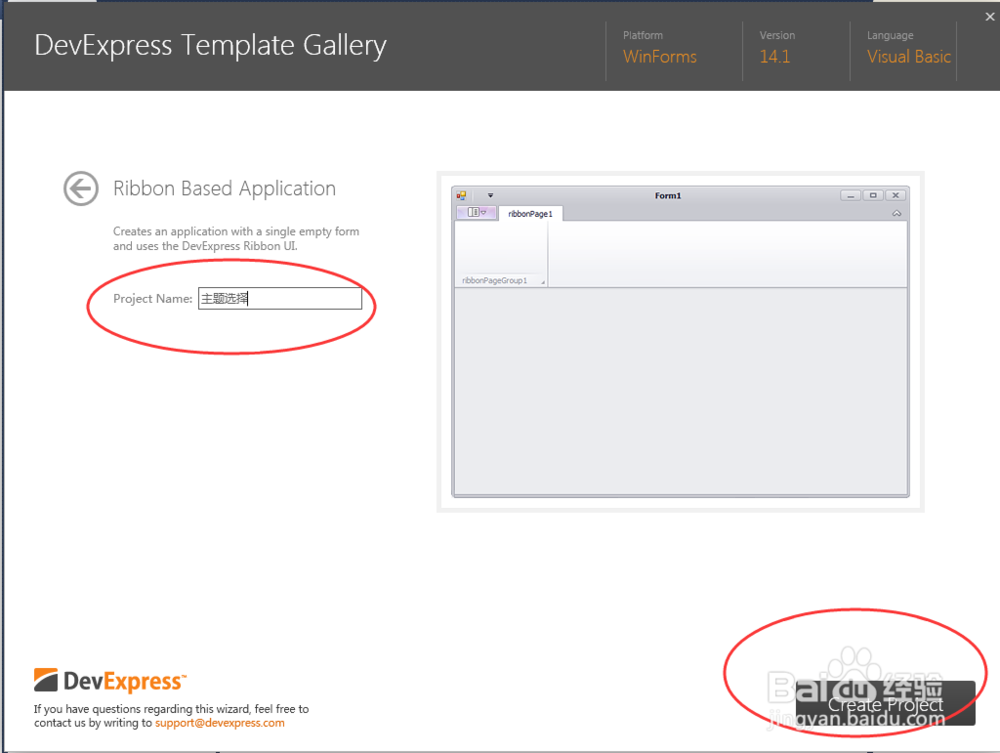Click the Form1 preview thumbnail
This screenshot has height=753, width=1000.
pos(680,341)
